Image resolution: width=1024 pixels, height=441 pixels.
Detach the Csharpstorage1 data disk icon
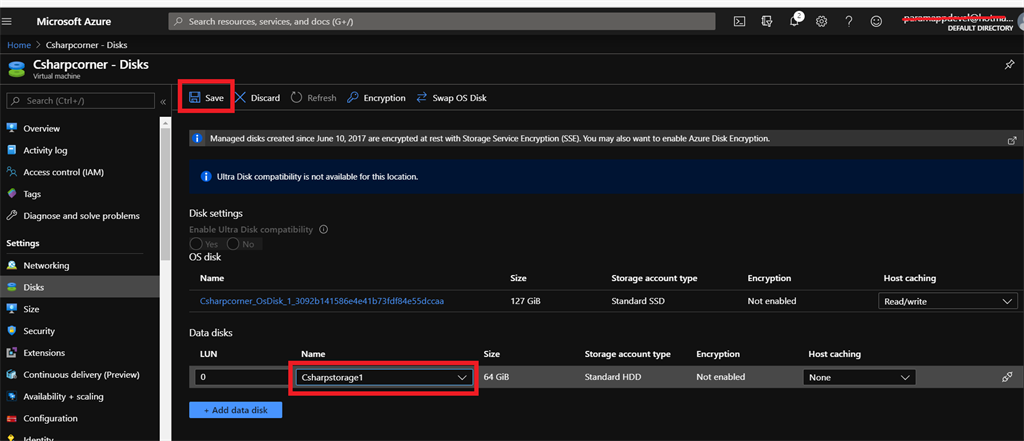click(1006, 377)
